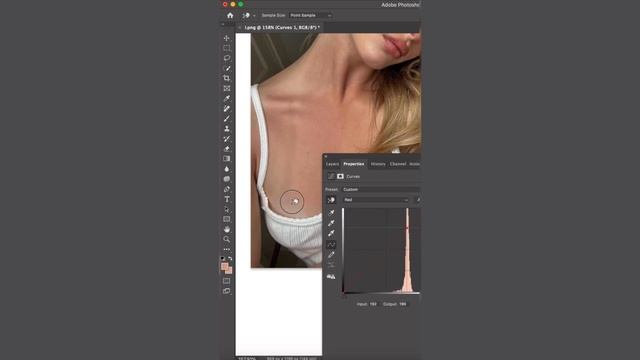The width and height of the screenshot is (640, 360).
Task: Select the Dodge tool
Action: (227, 179)
